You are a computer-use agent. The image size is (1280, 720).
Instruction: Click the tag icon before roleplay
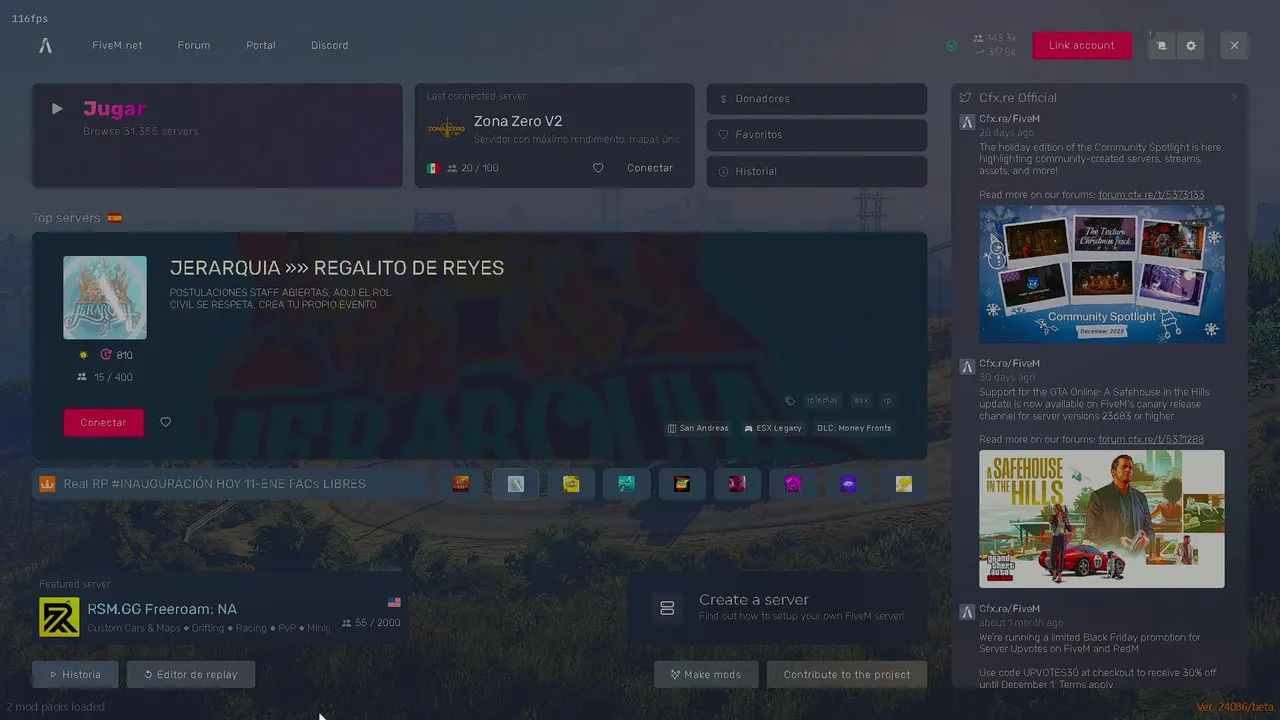790,401
